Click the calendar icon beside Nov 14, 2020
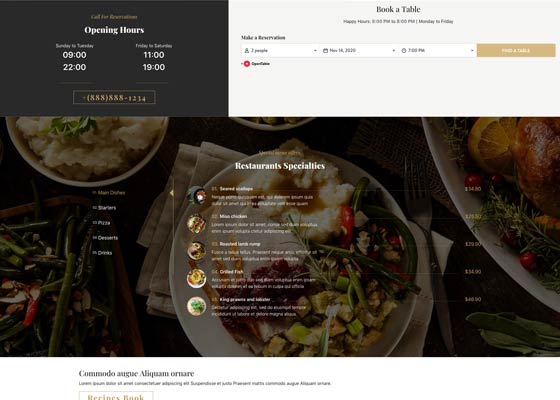 325,51
